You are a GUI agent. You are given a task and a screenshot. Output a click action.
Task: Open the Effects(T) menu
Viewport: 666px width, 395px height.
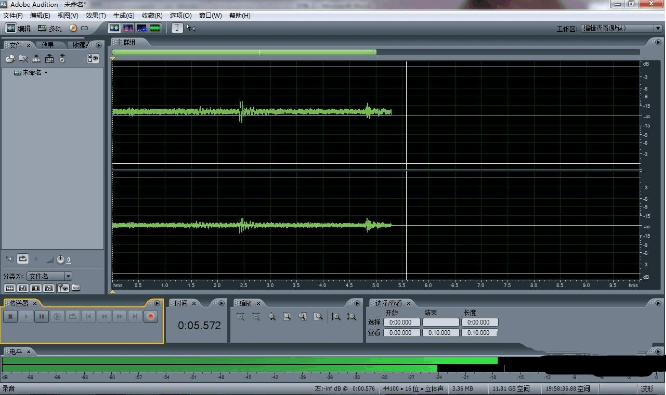point(96,15)
